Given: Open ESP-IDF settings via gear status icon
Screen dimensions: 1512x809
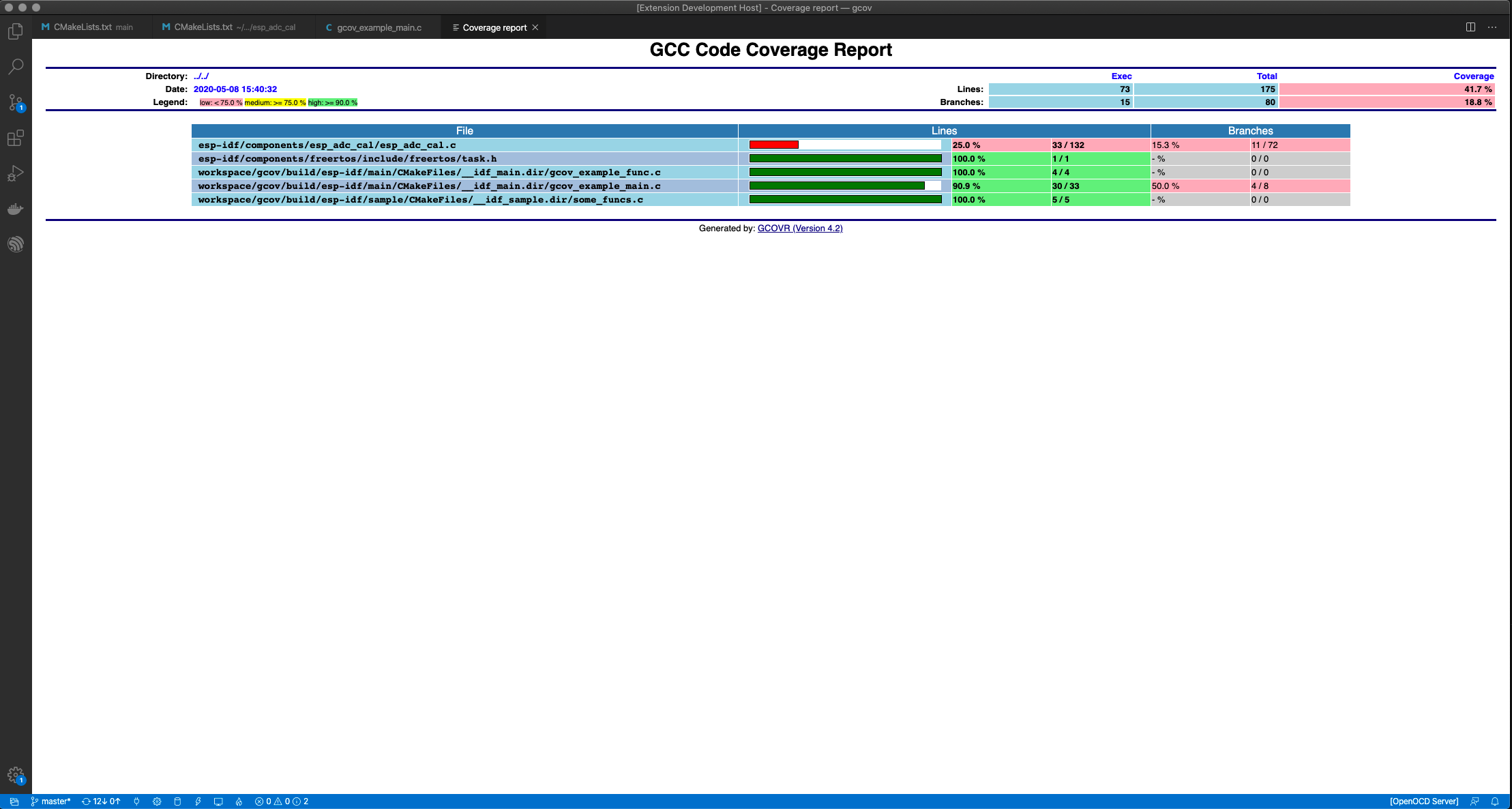Looking at the screenshot, I should (x=156, y=801).
